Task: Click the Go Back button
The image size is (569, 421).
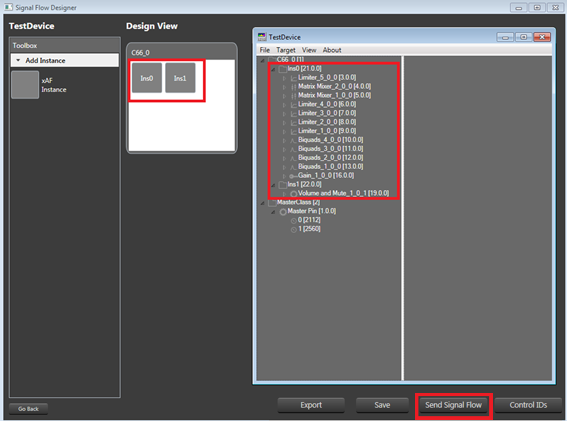Action: (x=28, y=409)
